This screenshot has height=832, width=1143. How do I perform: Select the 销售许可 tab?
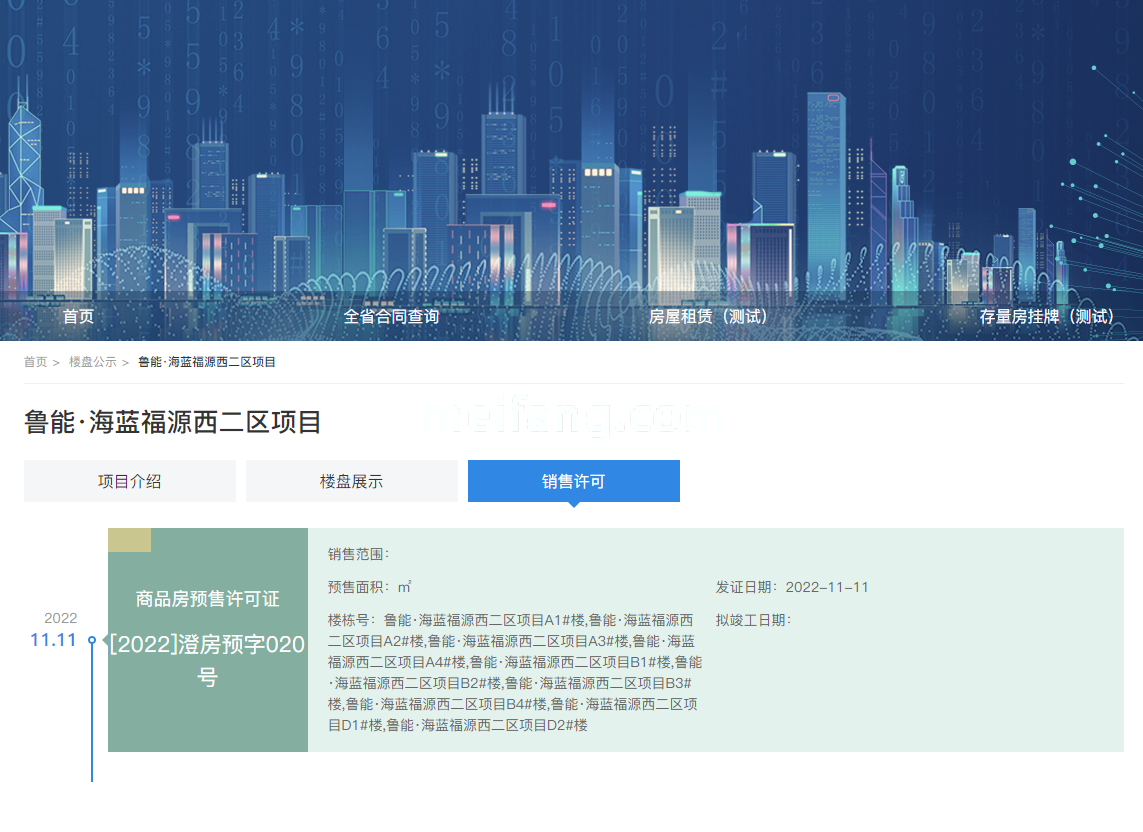573,481
